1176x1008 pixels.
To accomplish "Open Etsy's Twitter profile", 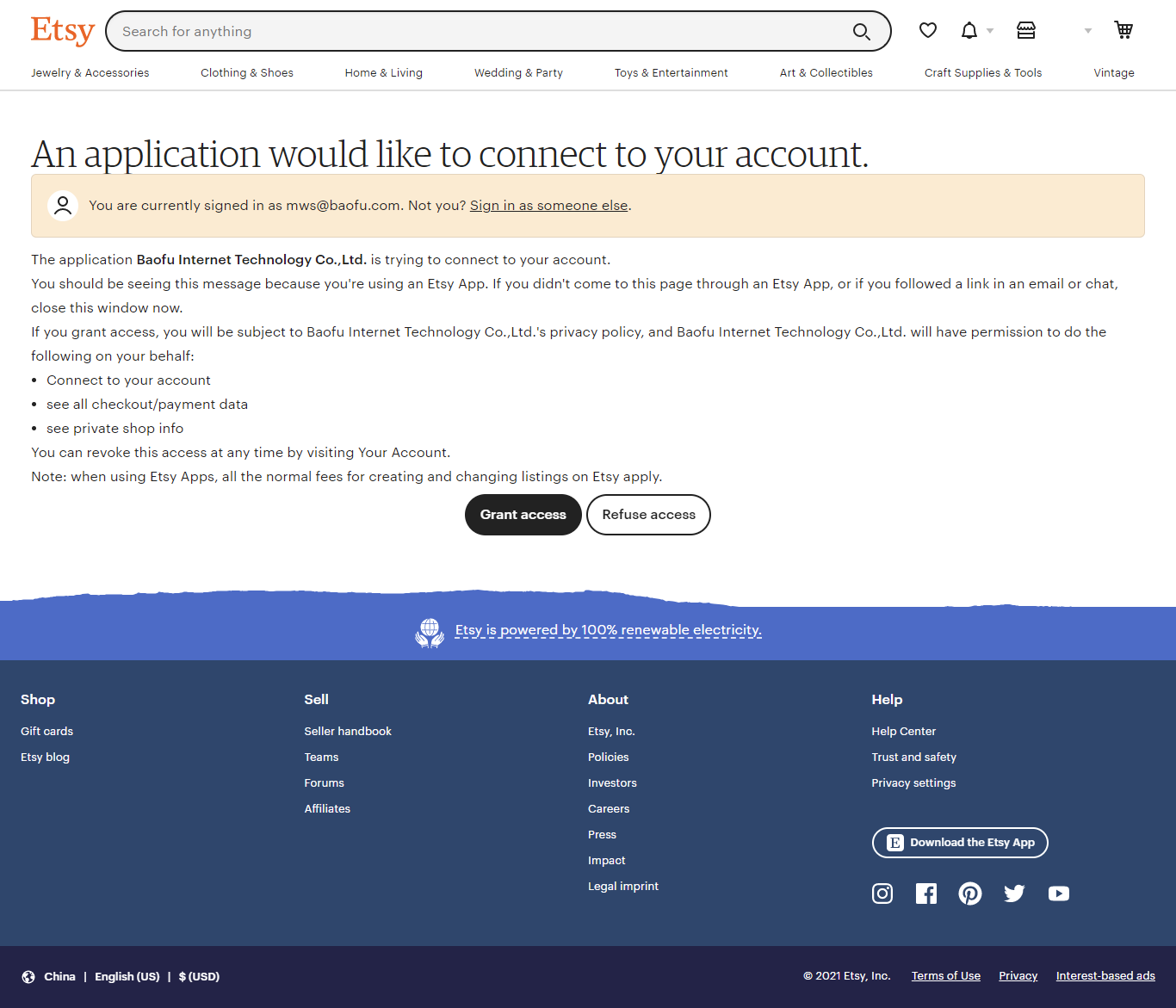I will pos(1014,894).
